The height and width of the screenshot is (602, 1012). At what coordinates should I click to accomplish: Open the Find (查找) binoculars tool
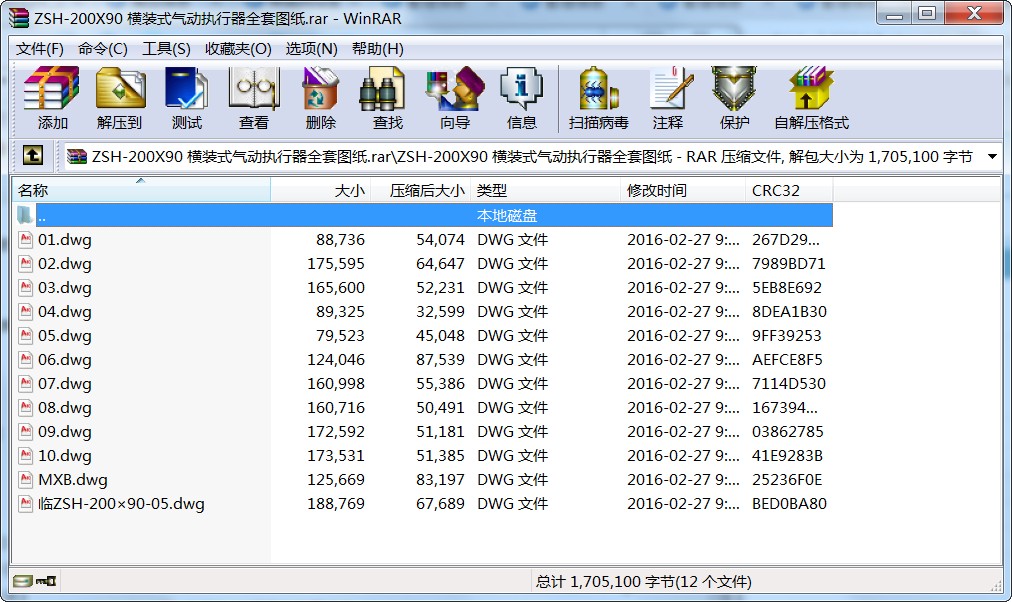click(x=387, y=98)
